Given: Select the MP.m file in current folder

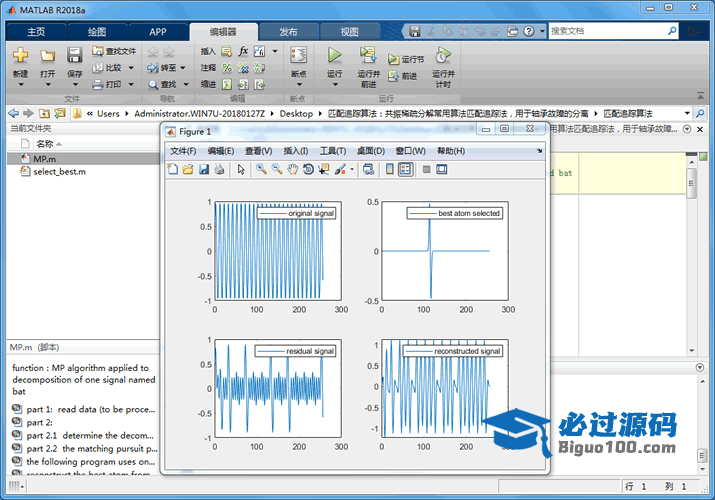Looking at the screenshot, I should (82, 159).
